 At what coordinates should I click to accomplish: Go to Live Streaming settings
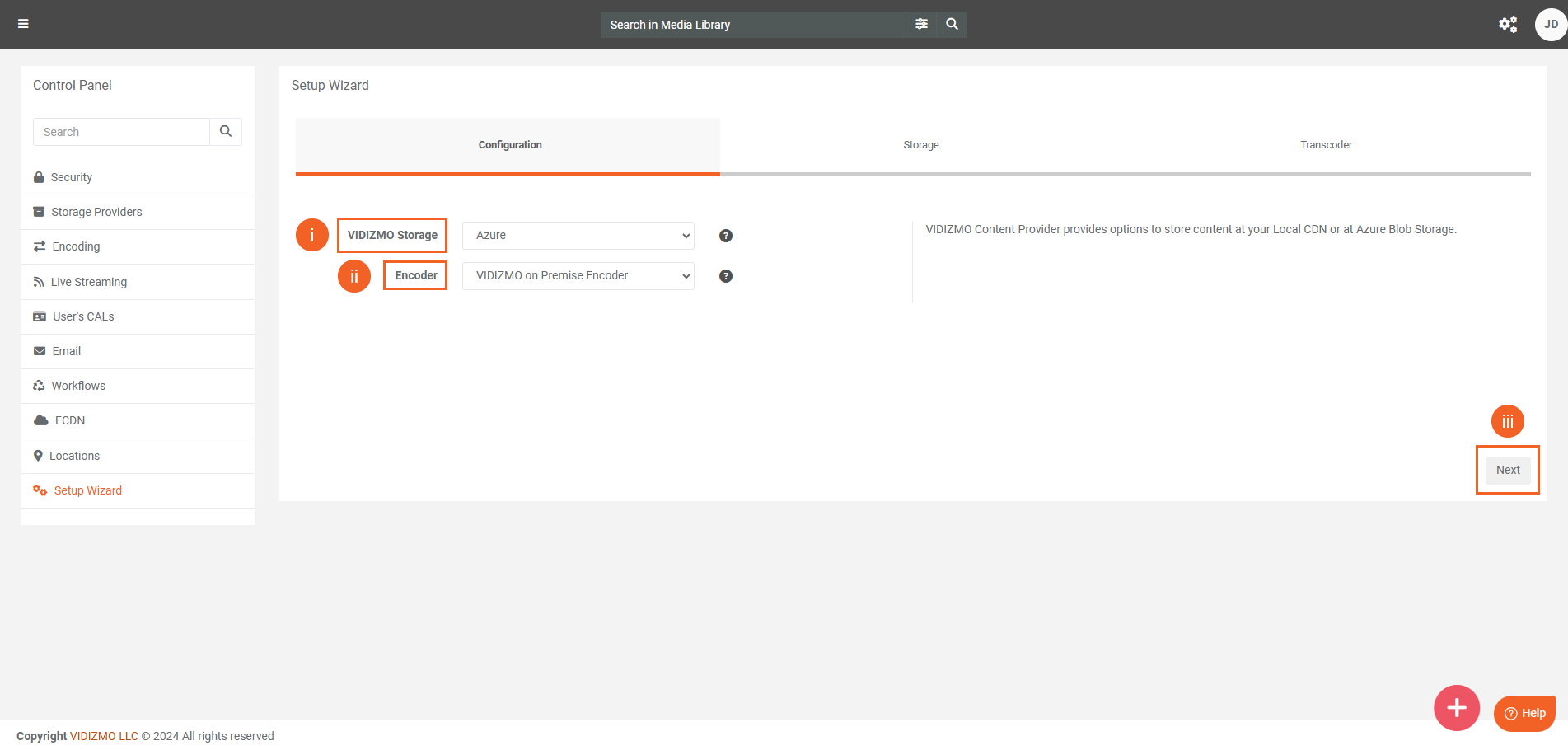pos(89,282)
